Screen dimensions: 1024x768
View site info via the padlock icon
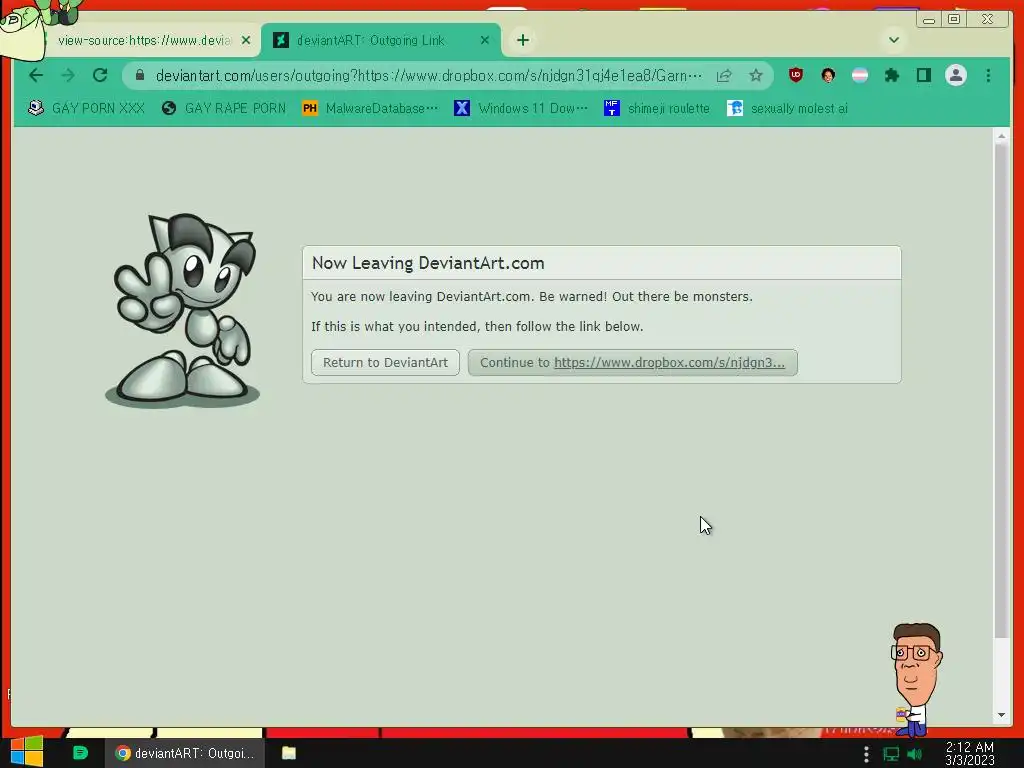coord(139,76)
